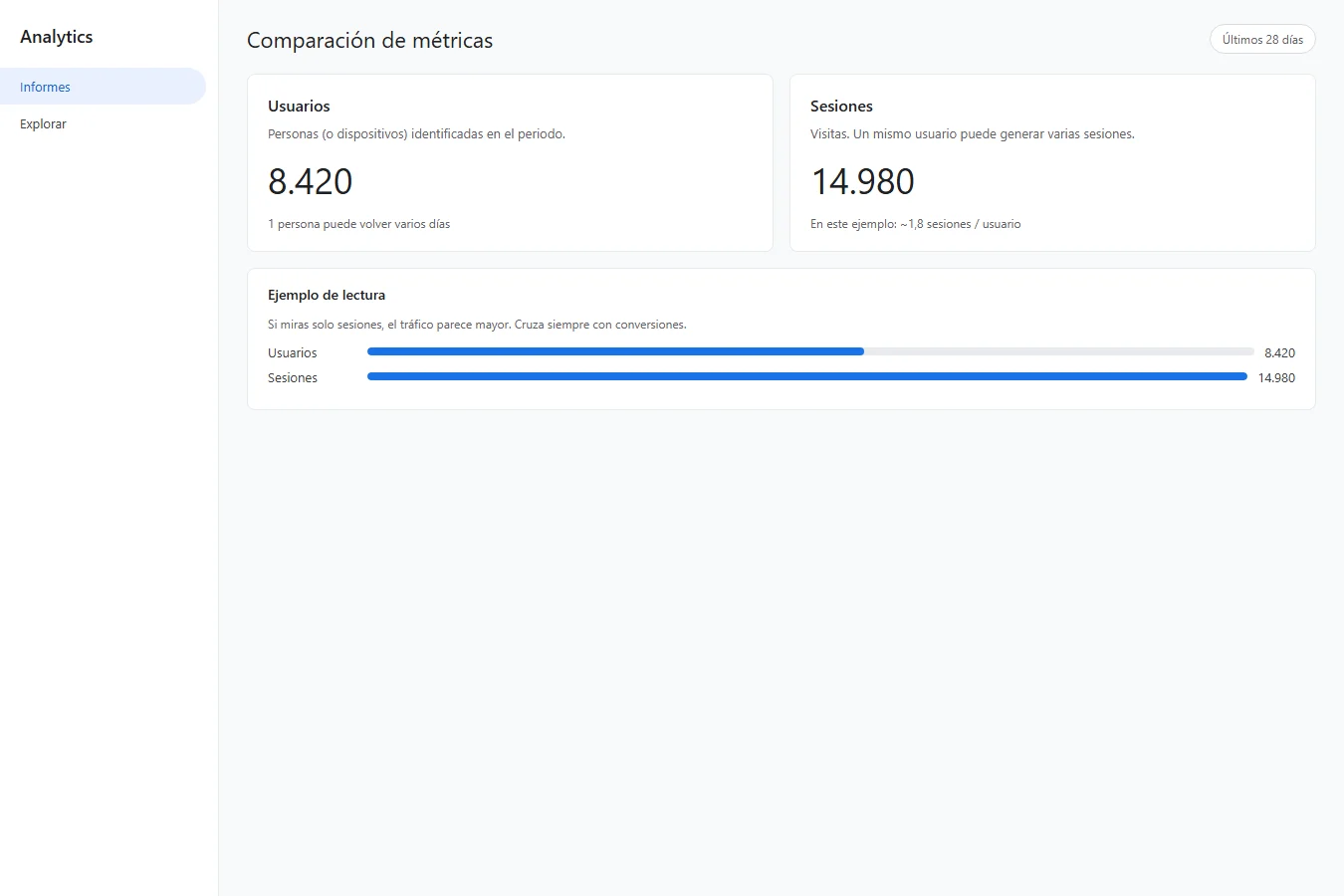This screenshot has width=1344, height=896.
Task: Click the 14.980 sessions total value
Action: point(862,181)
